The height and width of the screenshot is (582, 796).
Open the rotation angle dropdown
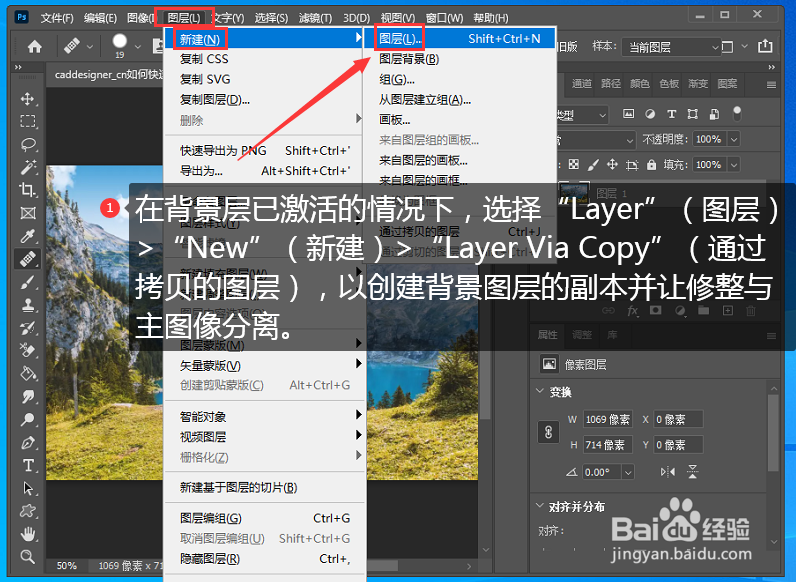(628, 472)
